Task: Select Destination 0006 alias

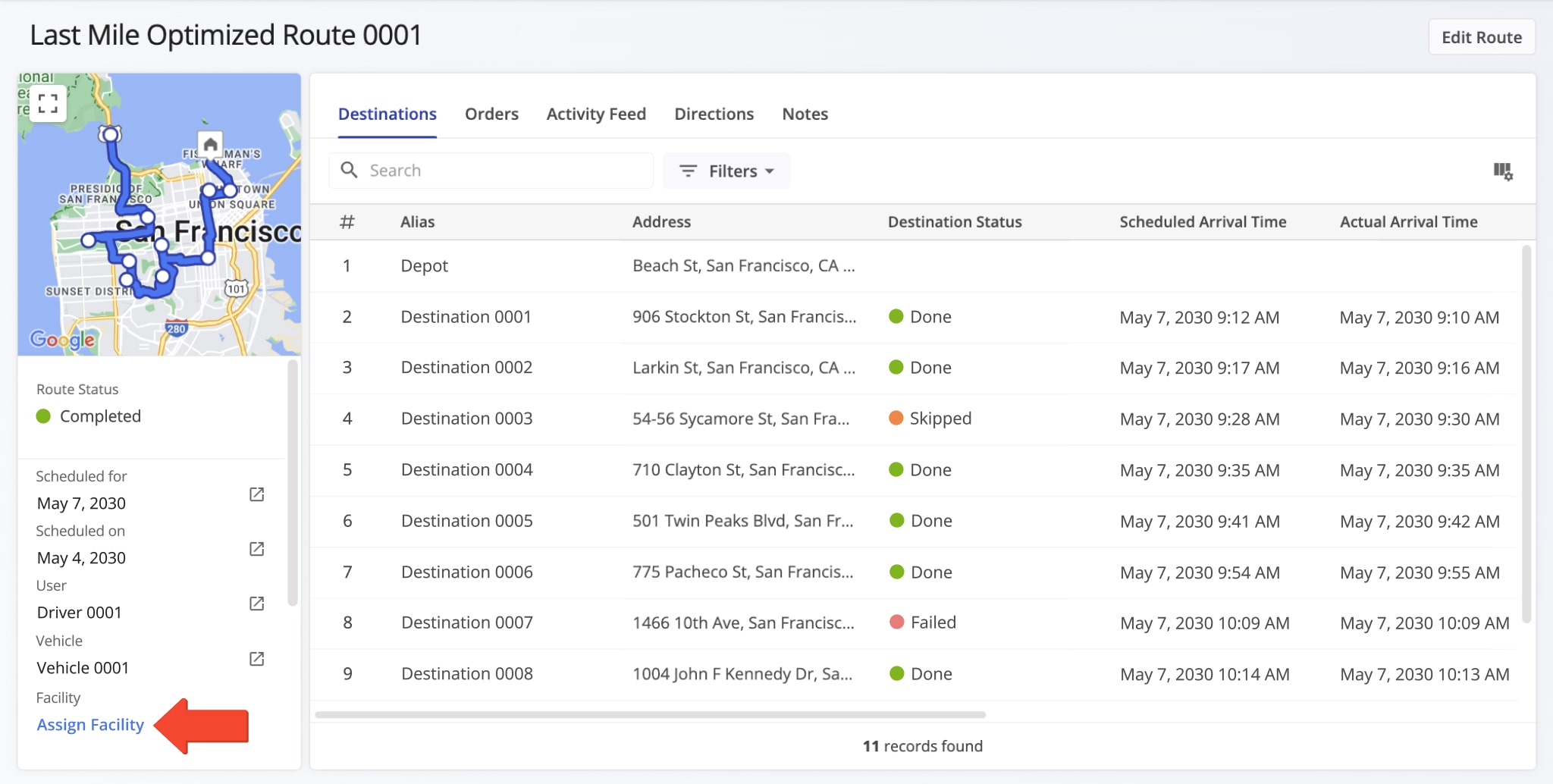Action: click(466, 572)
